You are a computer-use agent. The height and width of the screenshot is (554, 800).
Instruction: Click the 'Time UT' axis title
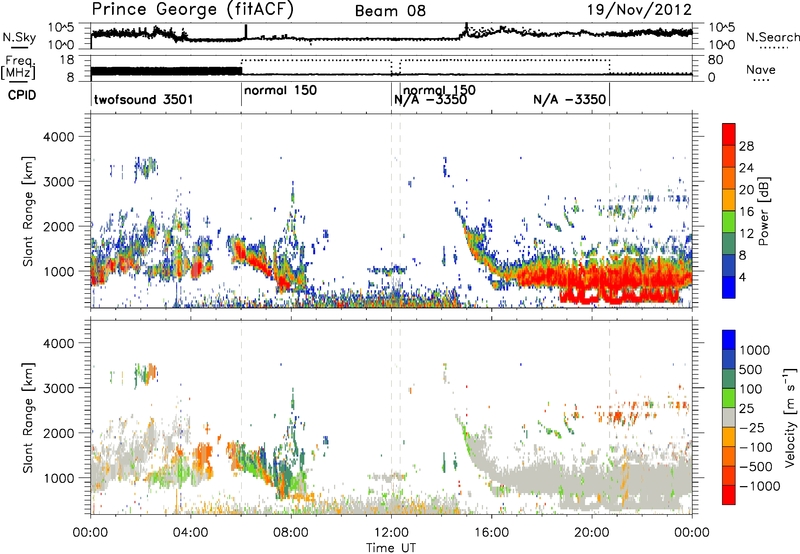(391, 547)
